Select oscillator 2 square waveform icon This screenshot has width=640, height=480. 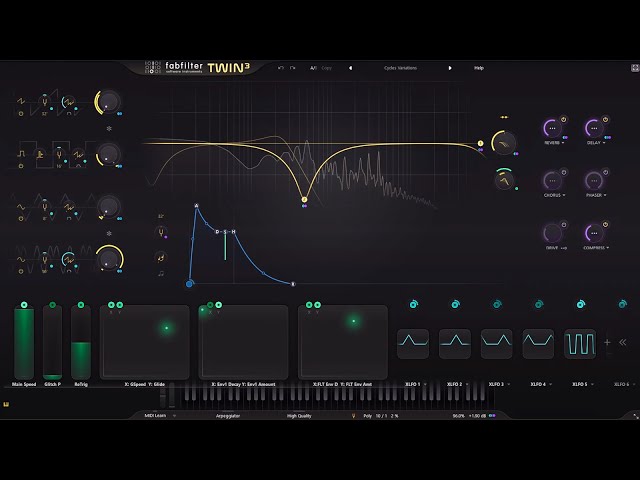coord(21,153)
